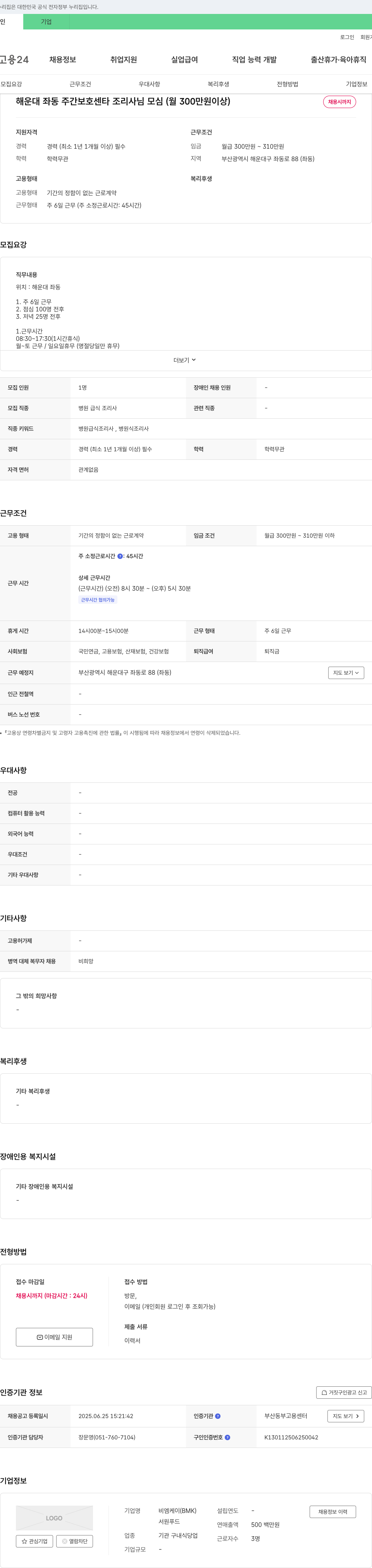Open the 채용정보 main menu
The width and height of the screenshot is (372, 1568).
[63, 60]
